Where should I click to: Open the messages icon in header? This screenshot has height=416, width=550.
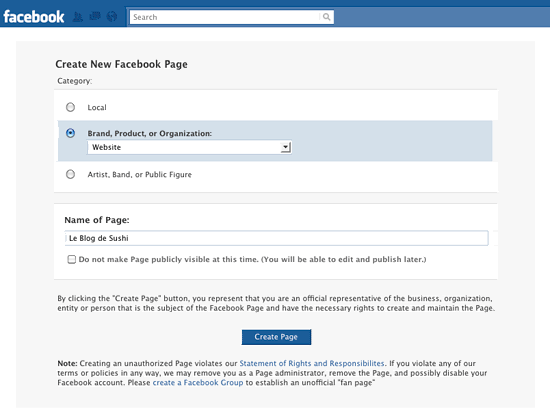coord(95,16)
